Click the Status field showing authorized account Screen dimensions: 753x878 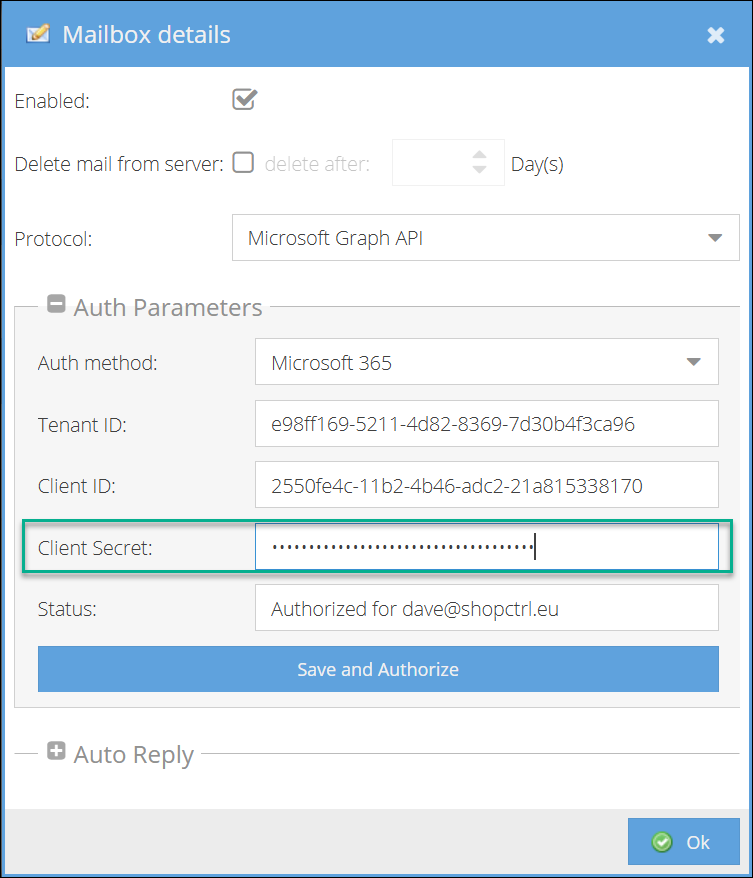click(x=487, y=608)
